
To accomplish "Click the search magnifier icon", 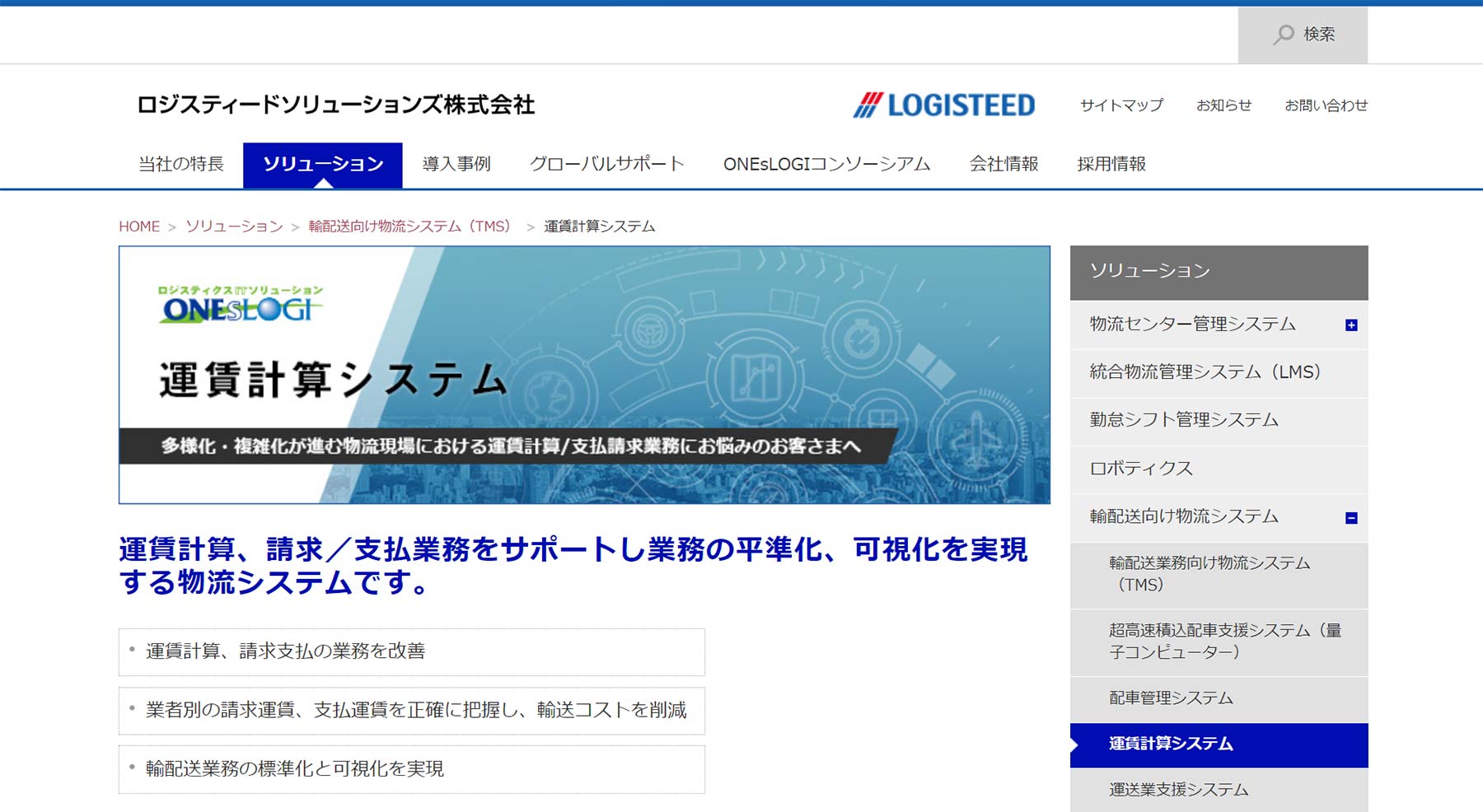I will [1283, 35].
